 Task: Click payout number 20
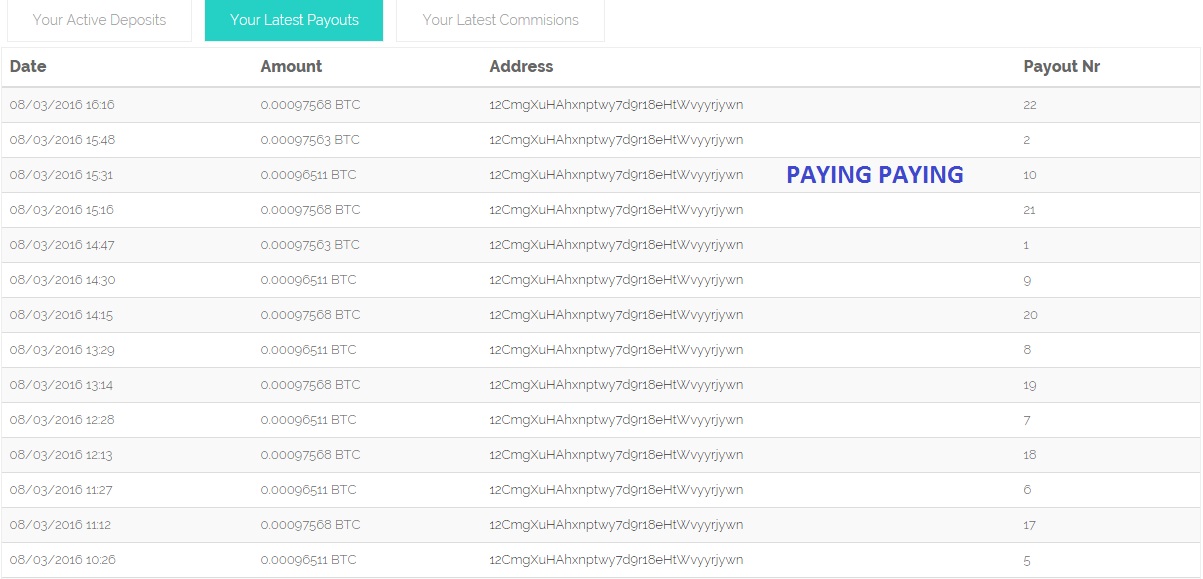(x=1030, y=315)
